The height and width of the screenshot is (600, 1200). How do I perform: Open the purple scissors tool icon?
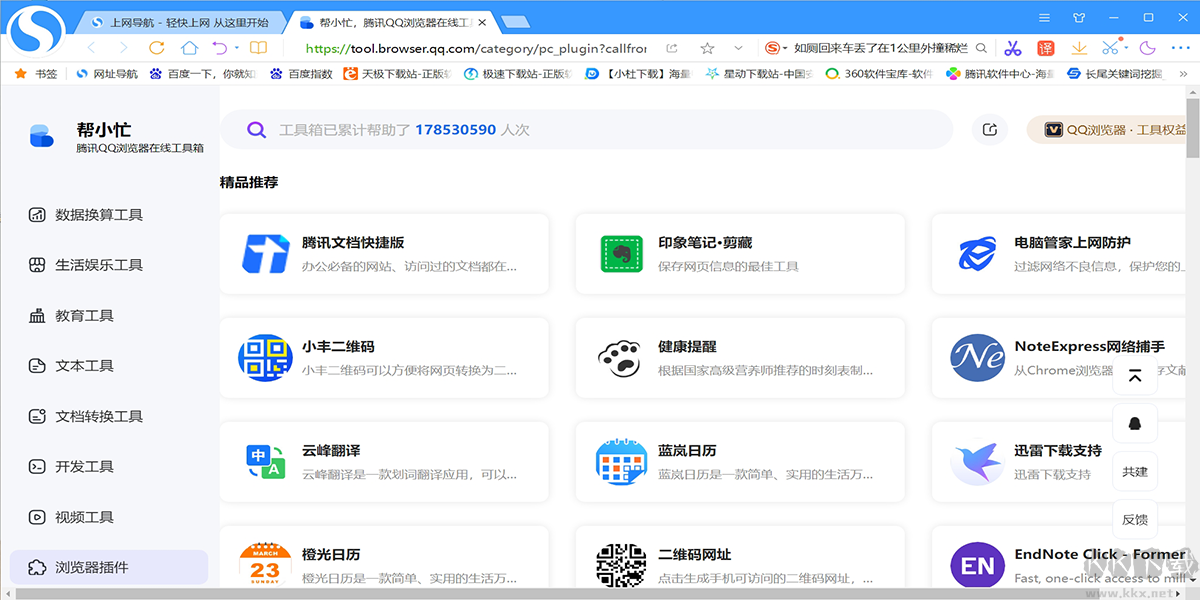pyautogui.click(x=1013, y=48)
